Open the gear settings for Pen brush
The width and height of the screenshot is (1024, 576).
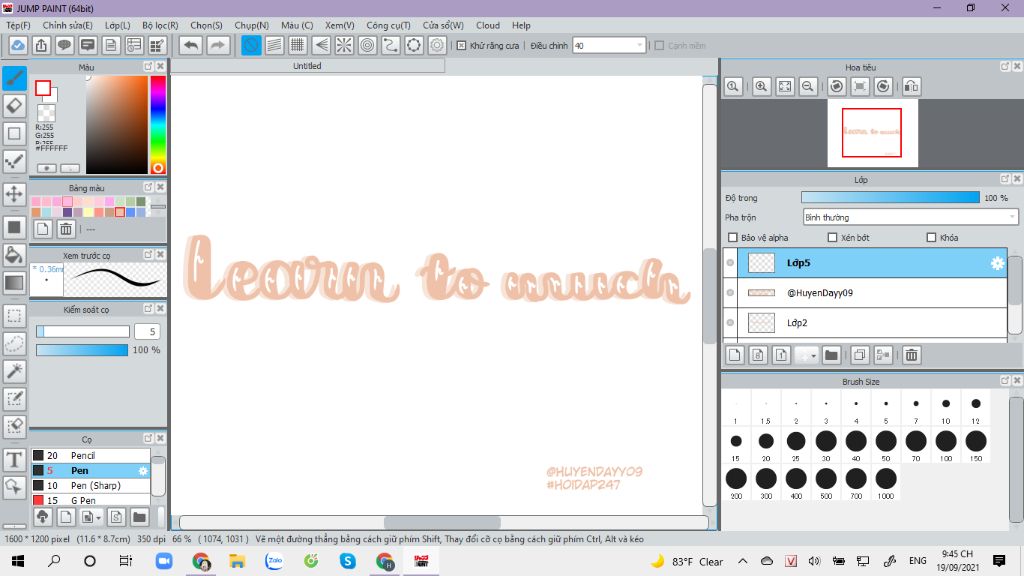[143, 470]
